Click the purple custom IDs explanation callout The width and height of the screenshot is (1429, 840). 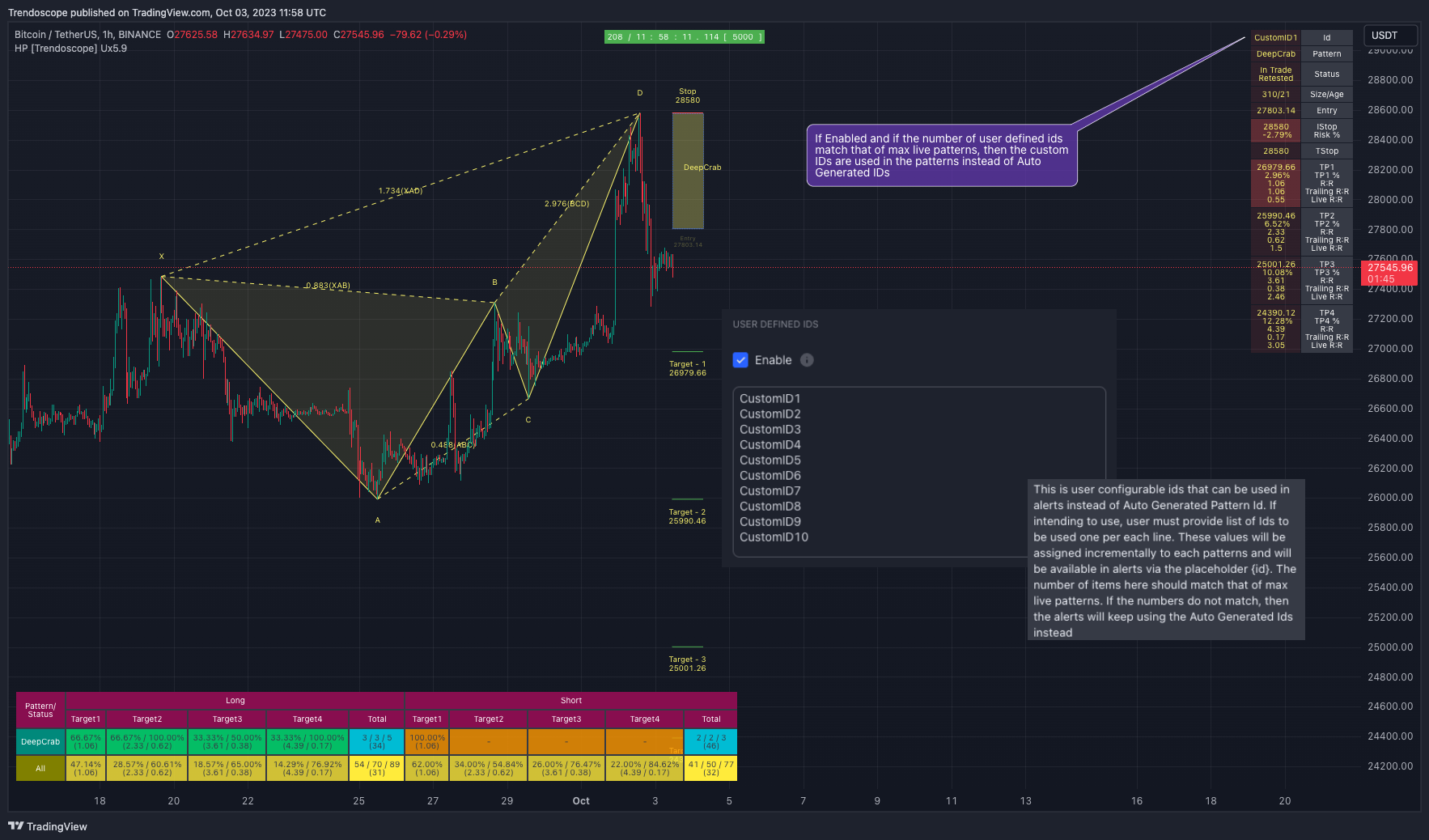(942, 155)
